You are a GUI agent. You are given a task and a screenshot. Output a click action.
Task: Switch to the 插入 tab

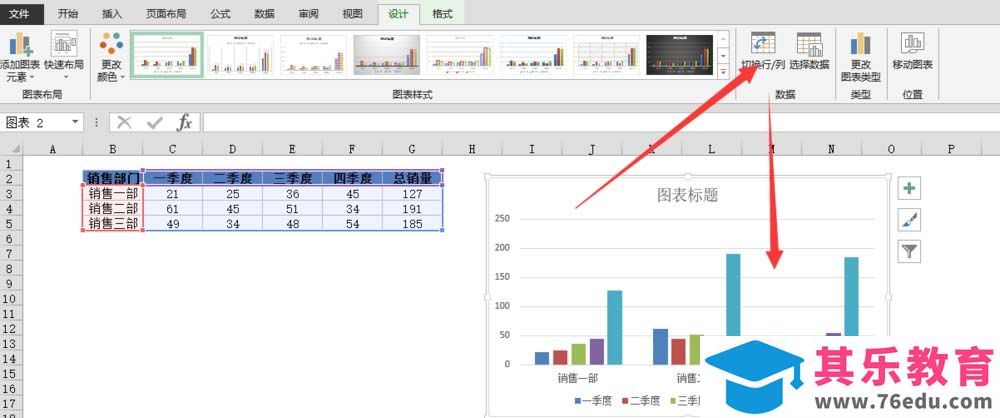click(112, 13)
